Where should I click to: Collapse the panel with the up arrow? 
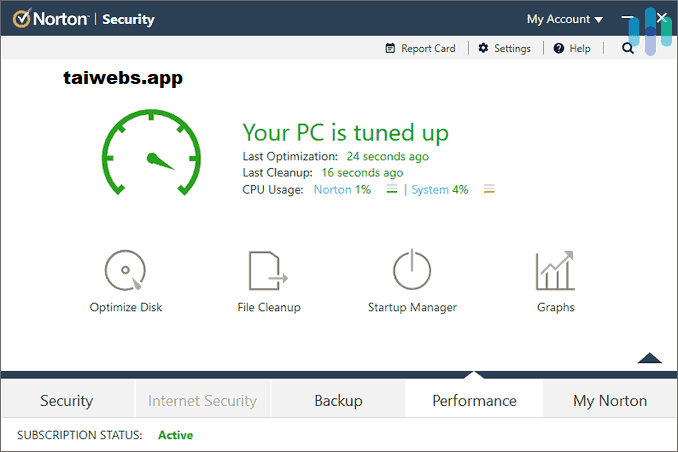[649, 358]
